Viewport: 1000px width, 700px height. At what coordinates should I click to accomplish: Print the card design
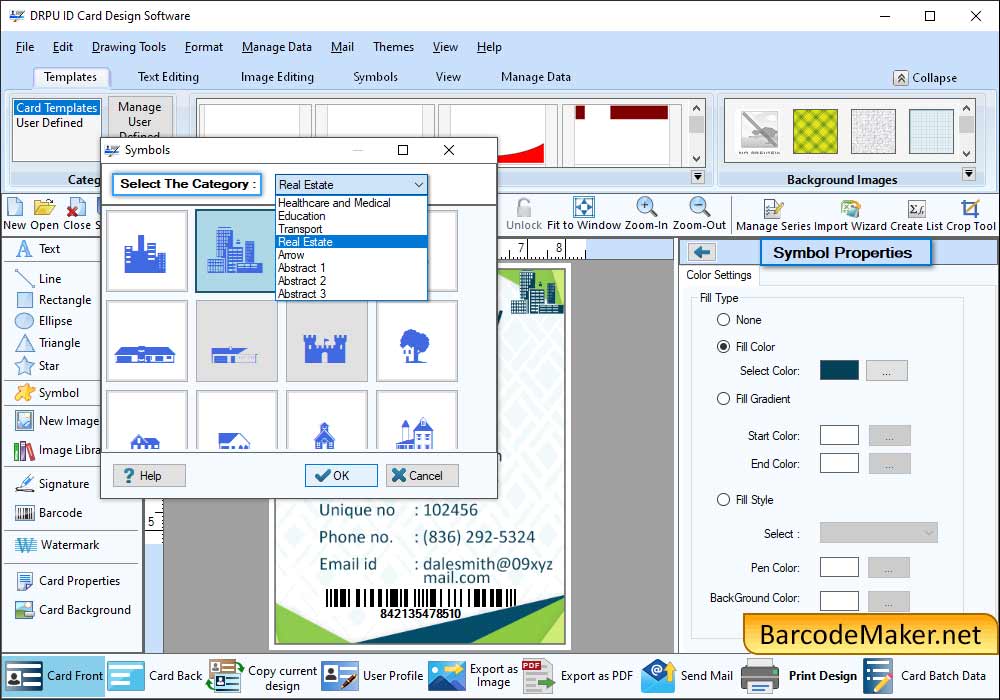(x=800, y=676)
